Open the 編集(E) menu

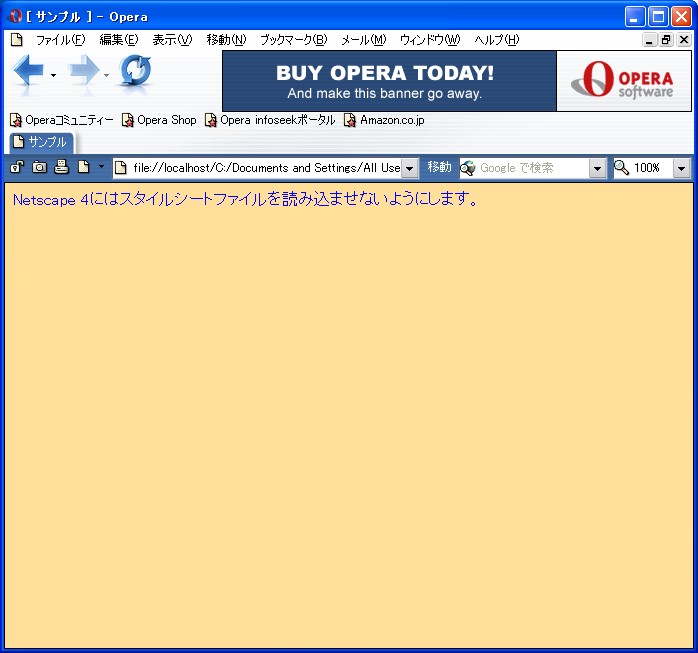119,40
